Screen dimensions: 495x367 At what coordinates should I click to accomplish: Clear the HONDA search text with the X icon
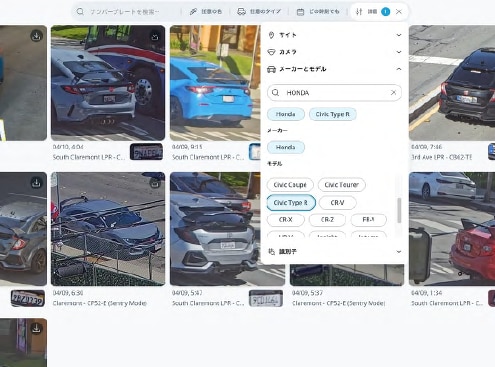click(393, 92)
